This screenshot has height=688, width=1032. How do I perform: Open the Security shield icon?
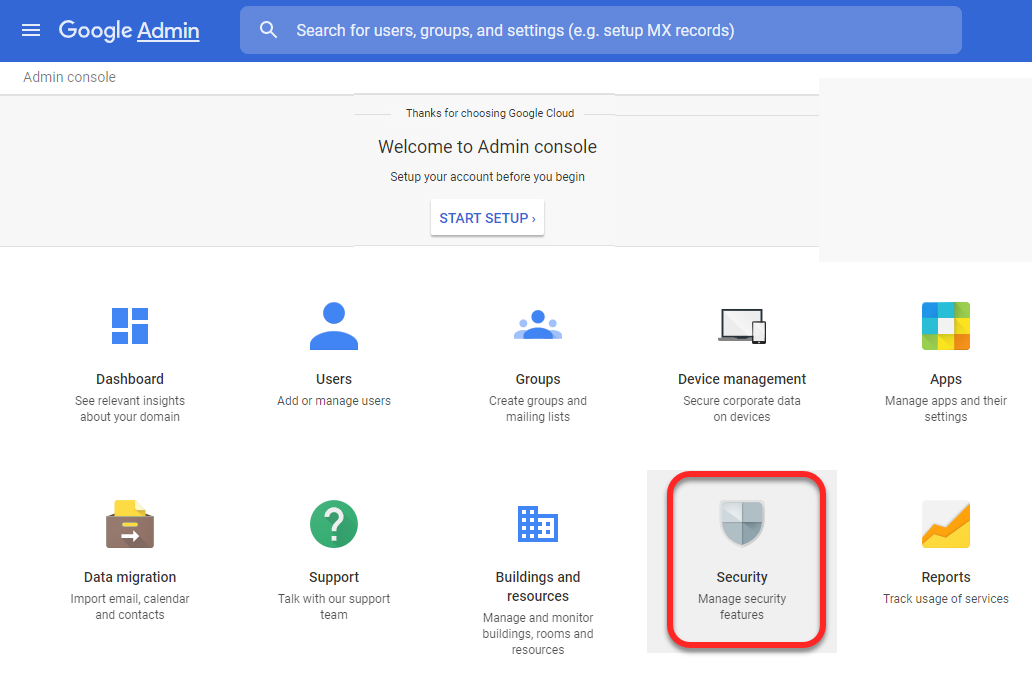click(742, 523)
